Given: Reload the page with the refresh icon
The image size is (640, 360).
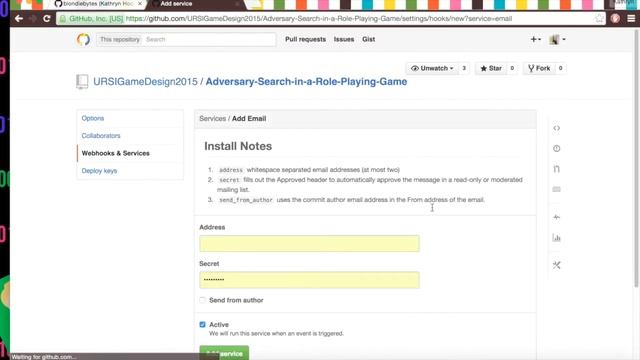Looking at the screenshot, I should (x=47, y=18).
